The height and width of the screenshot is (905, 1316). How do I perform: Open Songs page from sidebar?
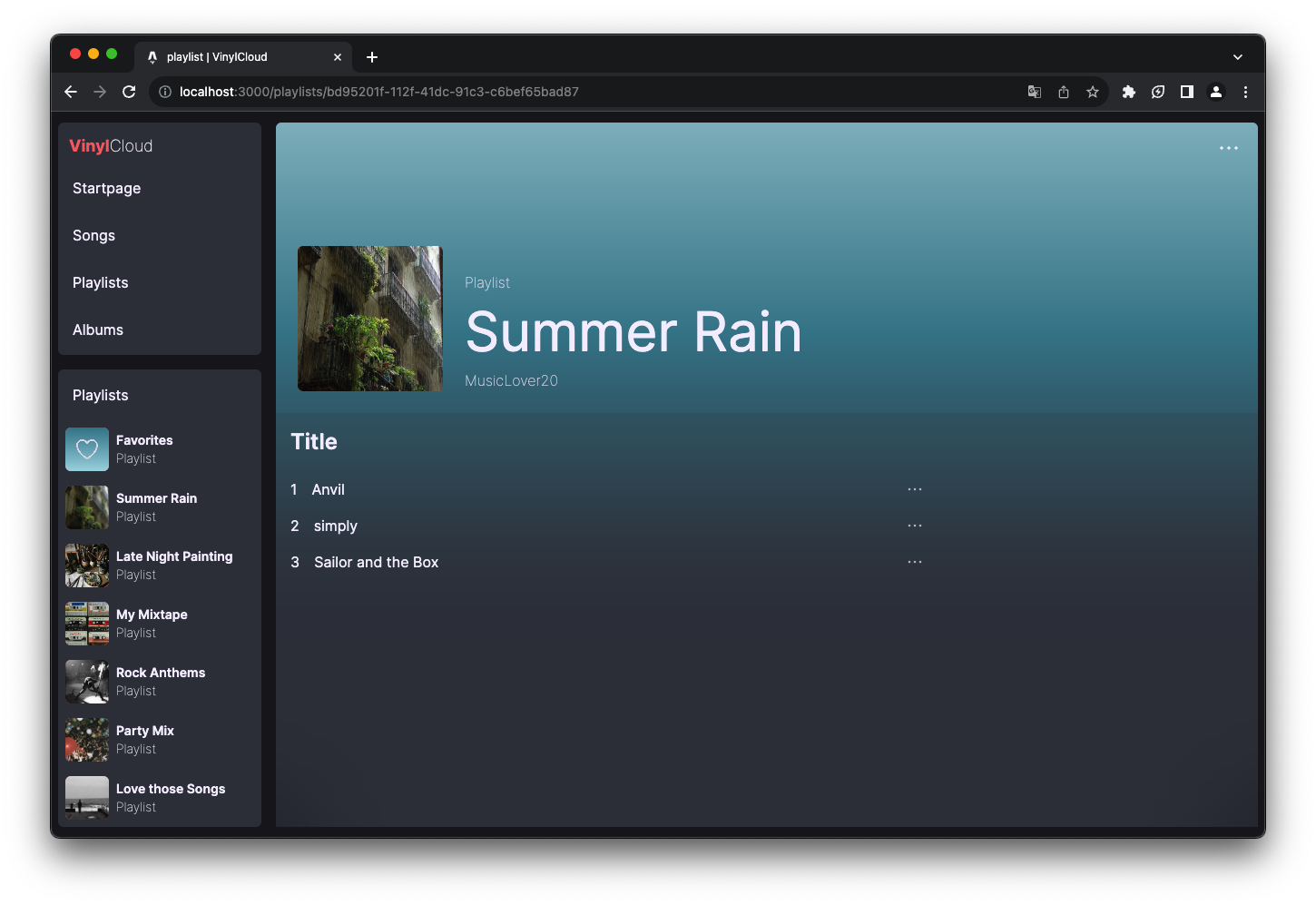(x=94, y=235)
